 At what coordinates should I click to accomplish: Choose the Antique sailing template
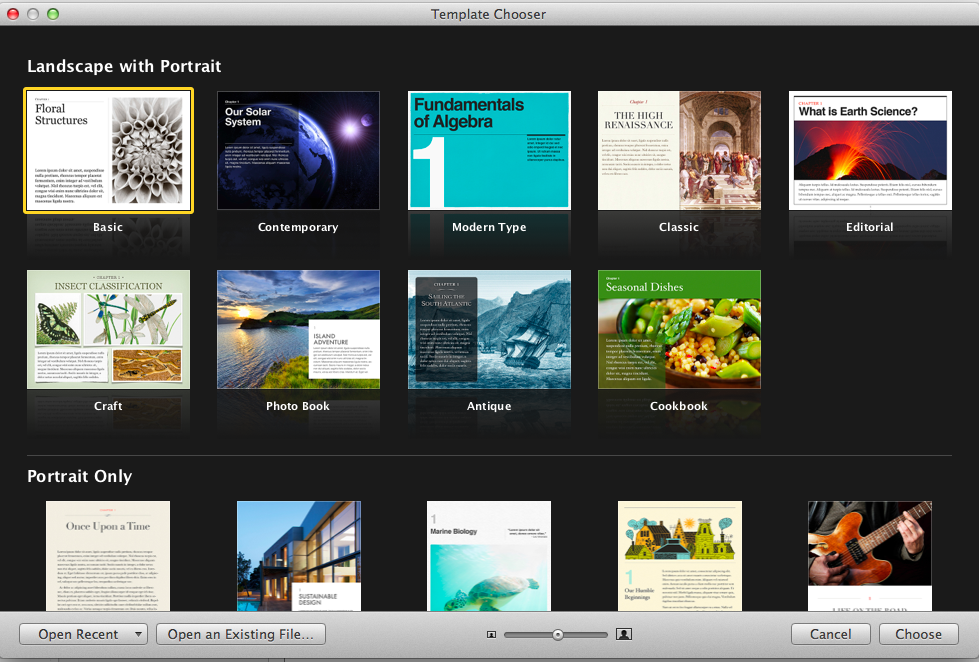pos(489,329)
